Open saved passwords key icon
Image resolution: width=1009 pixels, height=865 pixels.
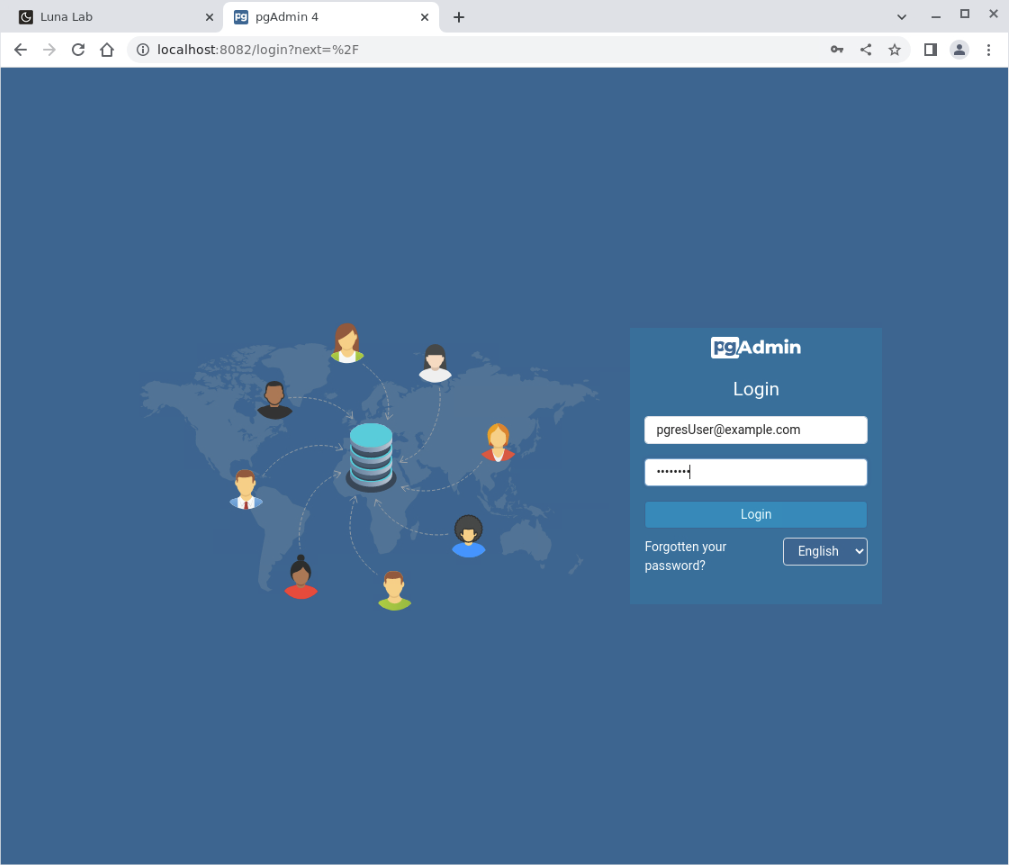tap(837, 50)
